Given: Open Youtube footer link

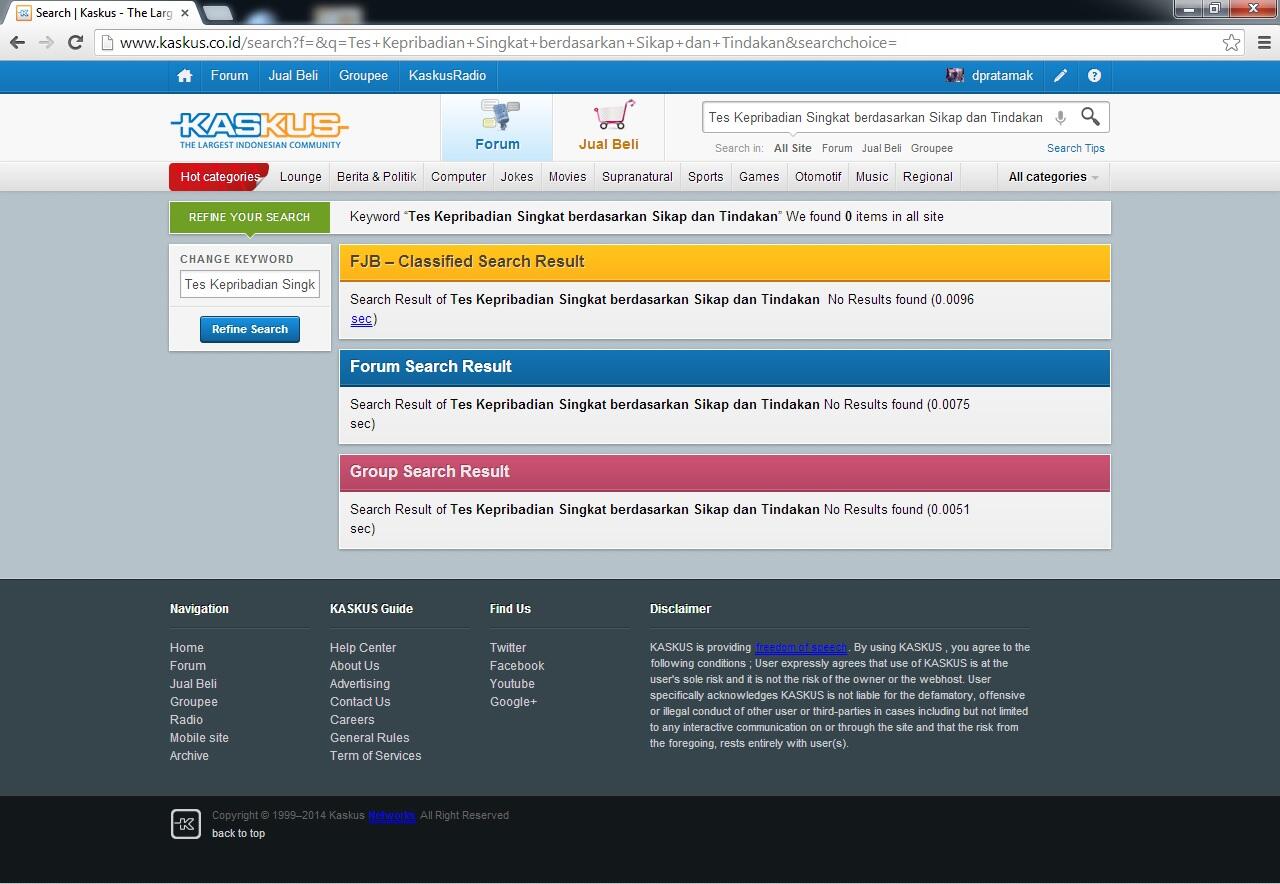Looking at the screenshot, I should 512,684.
